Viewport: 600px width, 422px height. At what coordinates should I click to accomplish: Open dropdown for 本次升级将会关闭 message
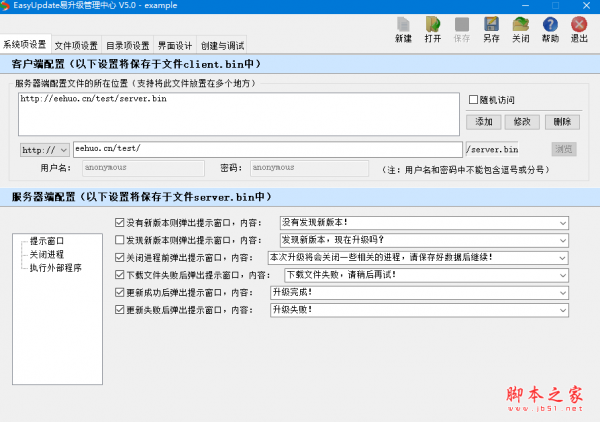562,258
